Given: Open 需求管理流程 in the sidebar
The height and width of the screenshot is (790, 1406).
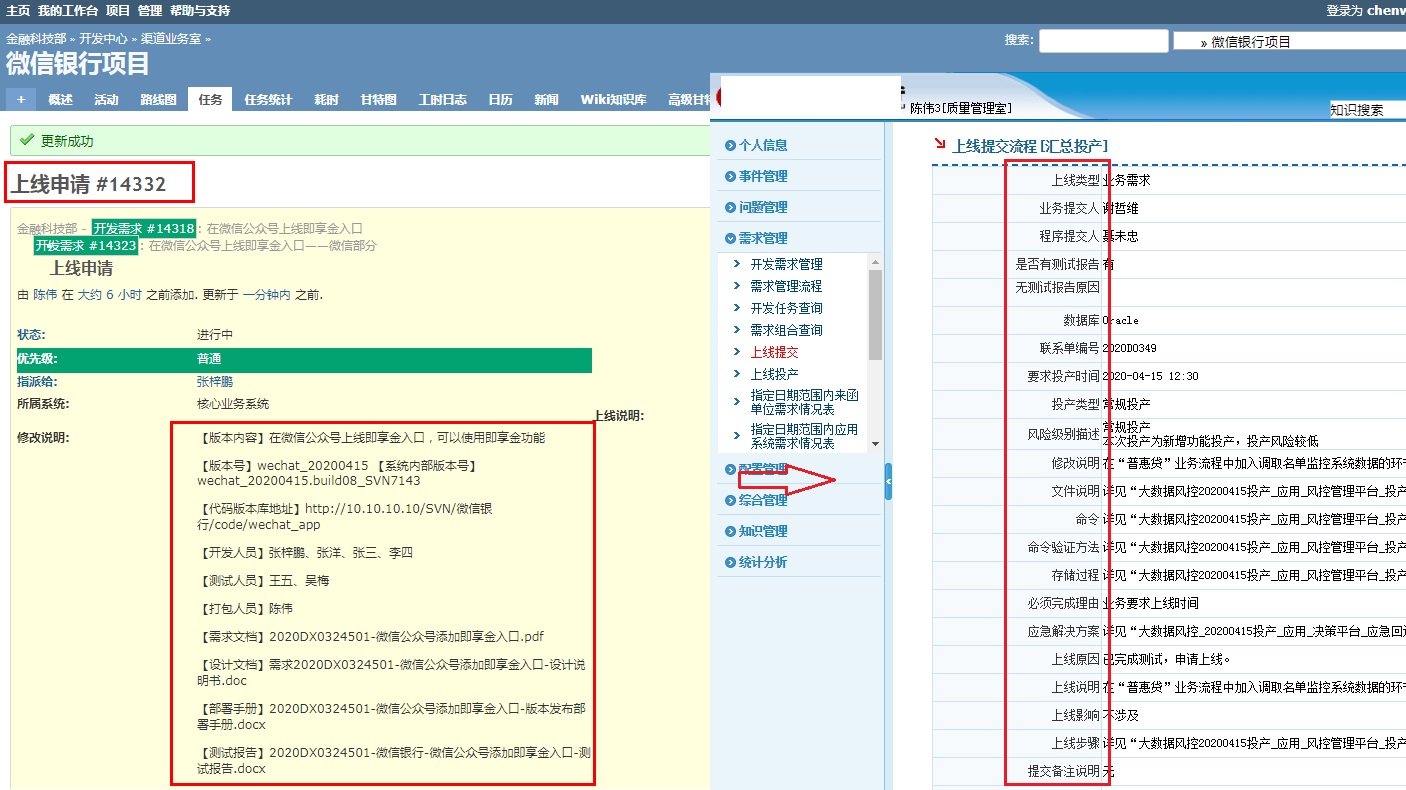Looking at the screenshot, I should click(787, 286).
